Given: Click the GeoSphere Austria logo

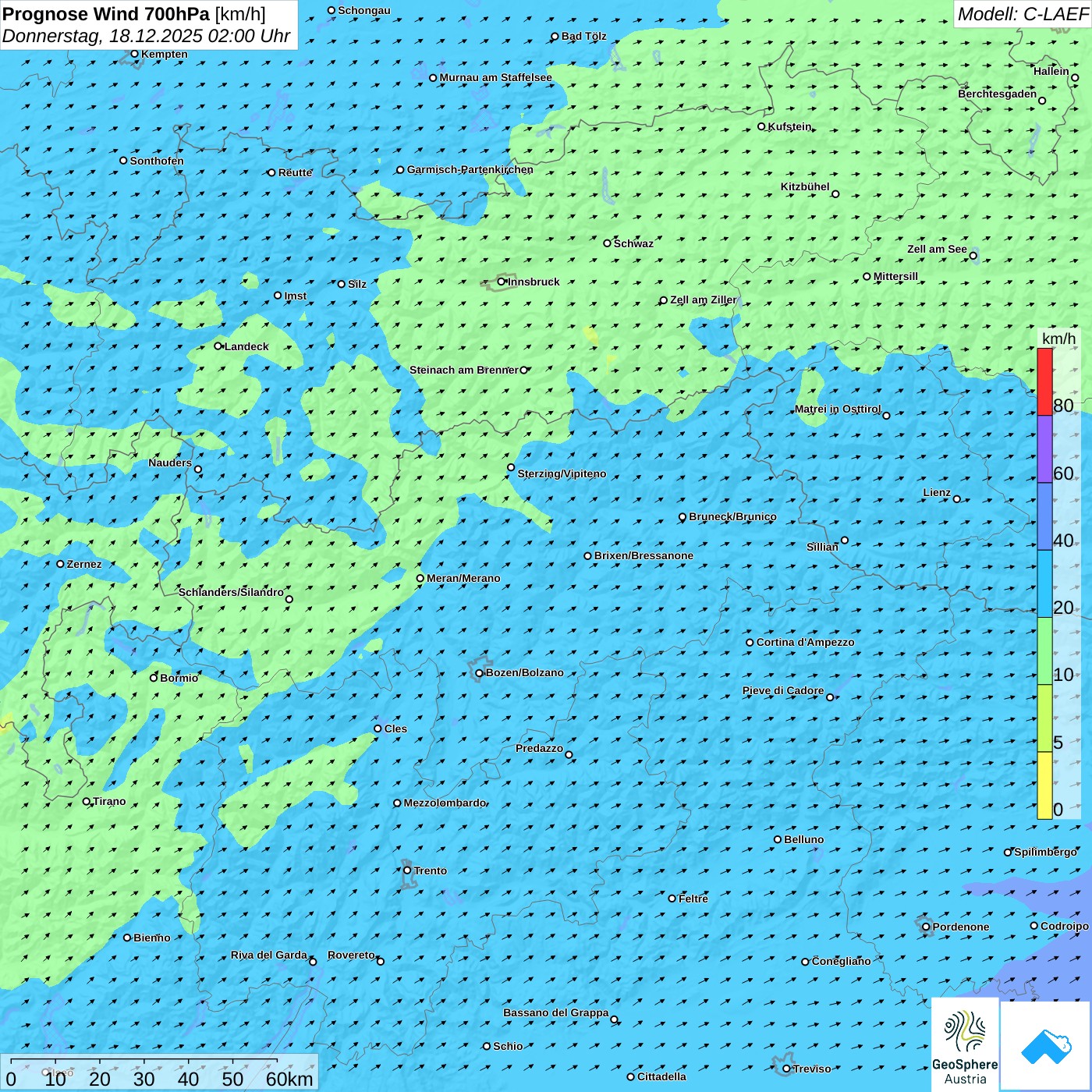Looking at the screenshot, I should [x=965, y=1044].
